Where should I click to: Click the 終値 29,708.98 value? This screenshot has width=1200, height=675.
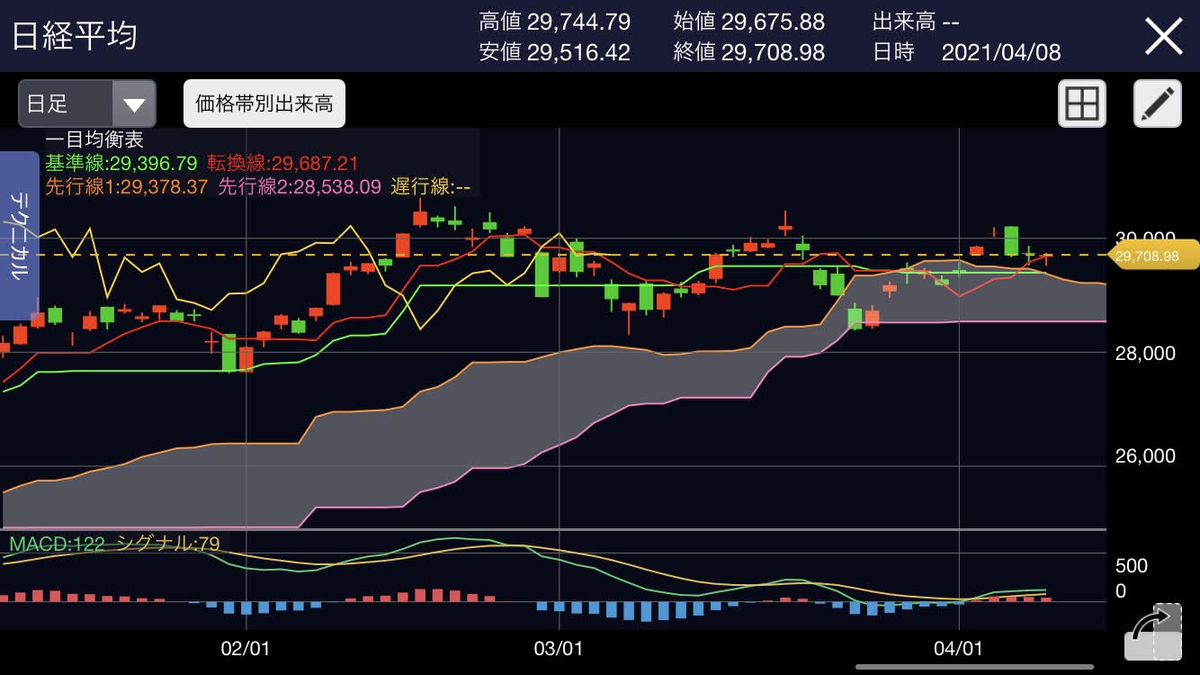(x=749, y=52)
